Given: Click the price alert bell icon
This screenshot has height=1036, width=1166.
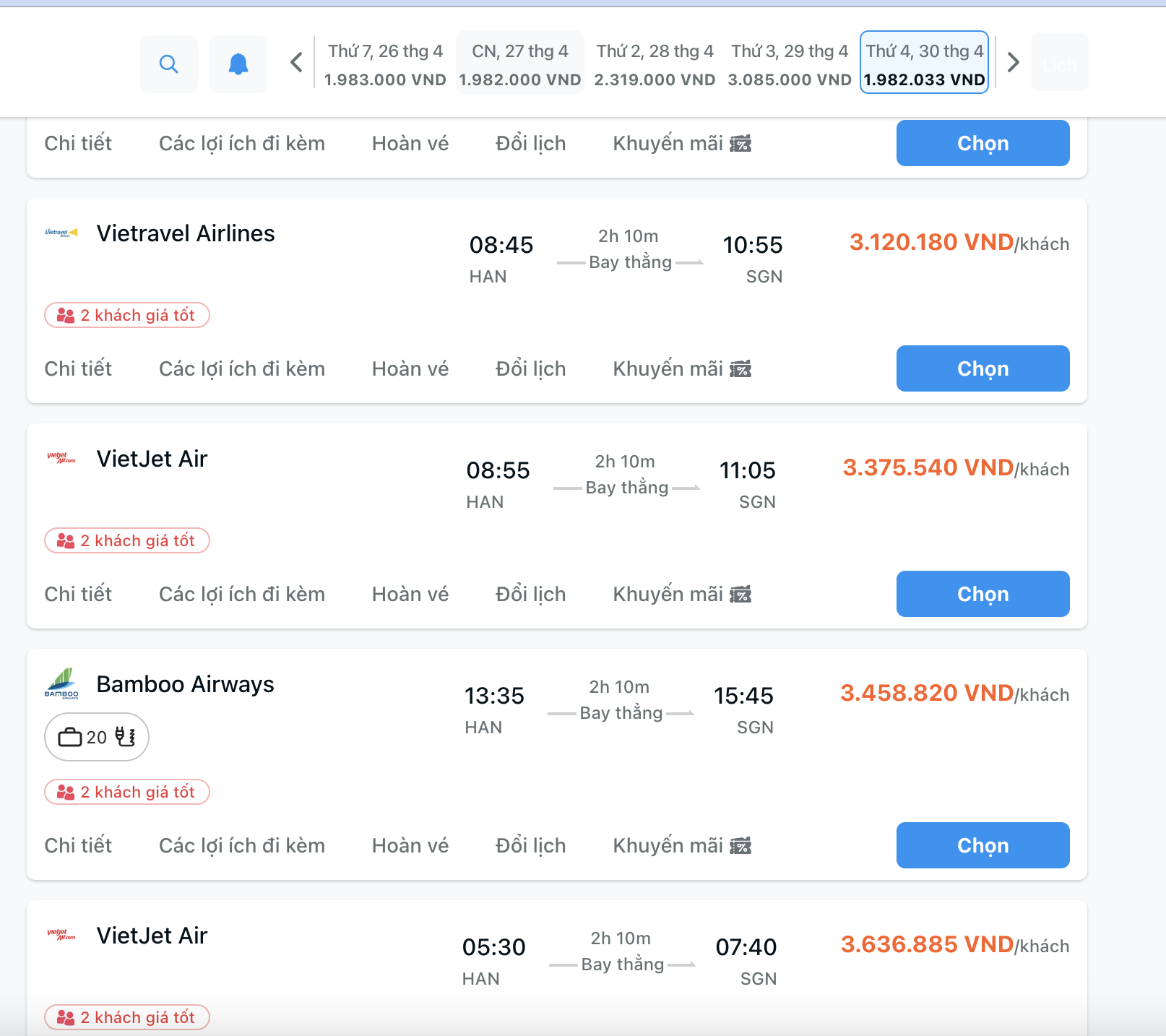Looking at the screenshot, I should 238,64.
